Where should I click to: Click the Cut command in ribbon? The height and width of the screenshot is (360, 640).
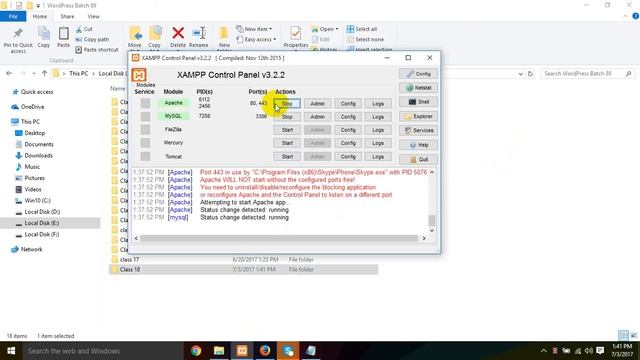[x=84, y=29]
